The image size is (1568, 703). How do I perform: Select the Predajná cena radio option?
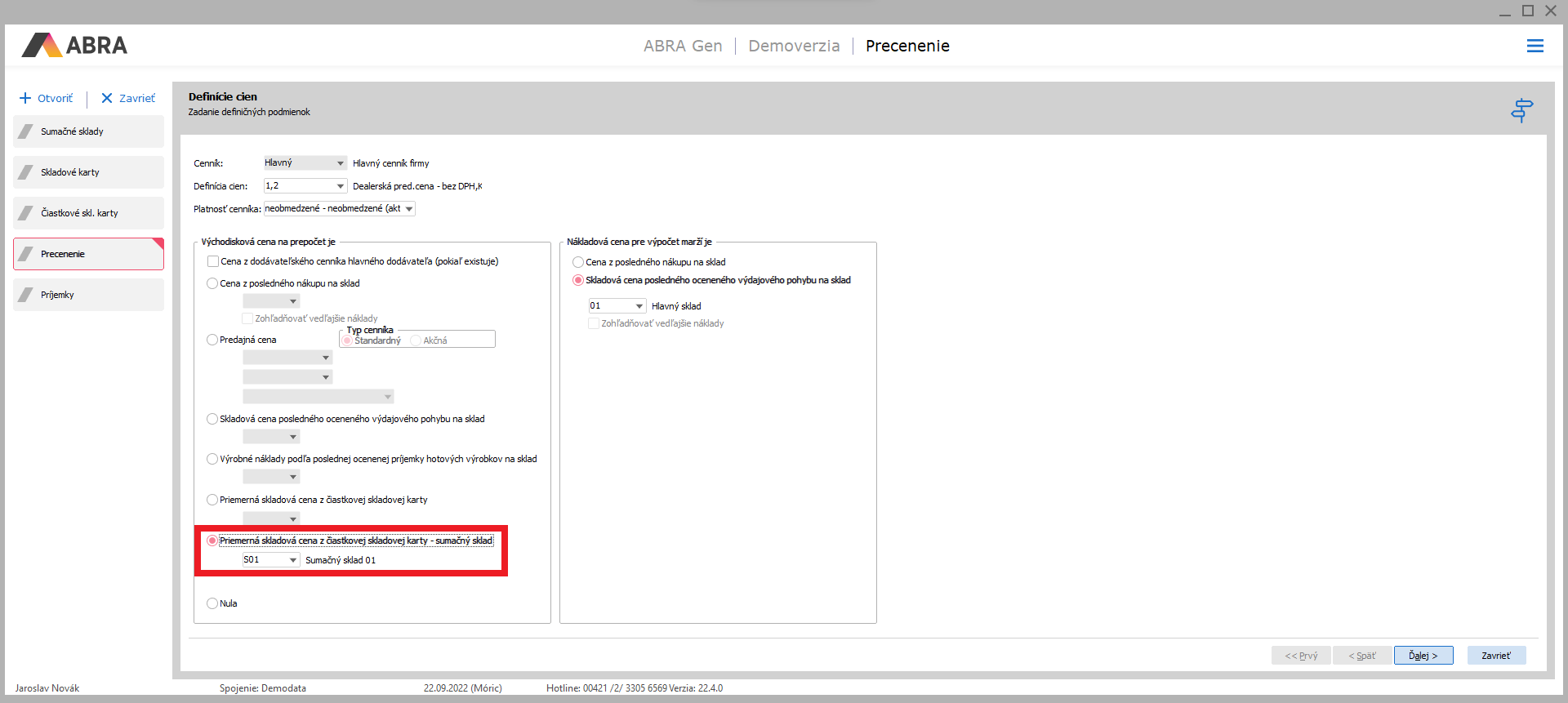(212, 340)
